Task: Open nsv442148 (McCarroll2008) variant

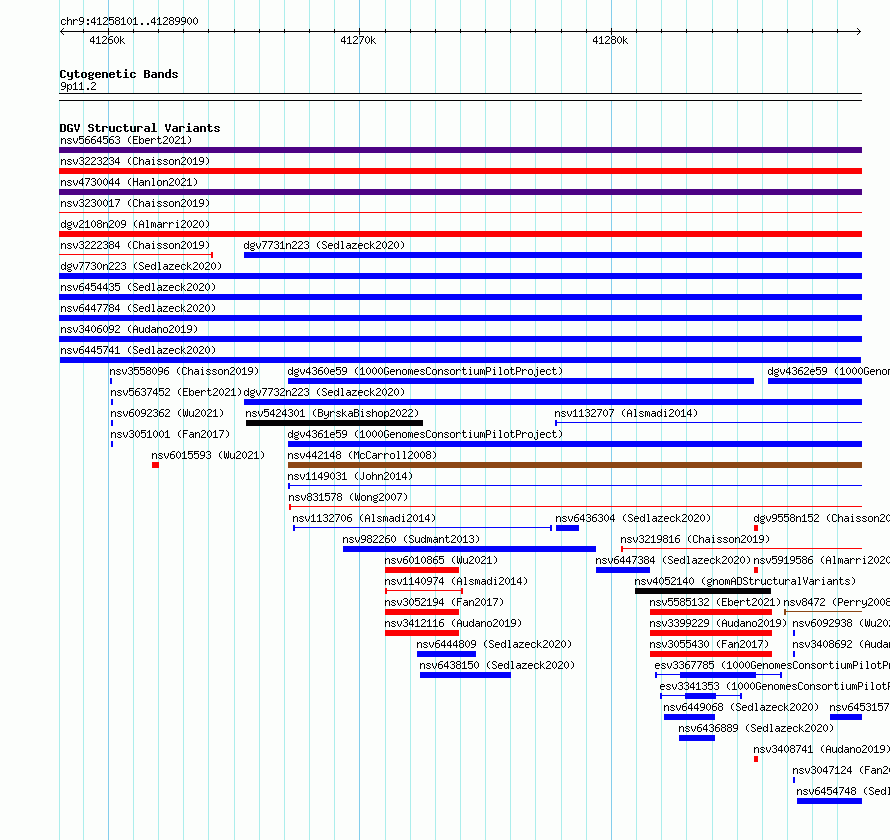Action: (362, 455)
